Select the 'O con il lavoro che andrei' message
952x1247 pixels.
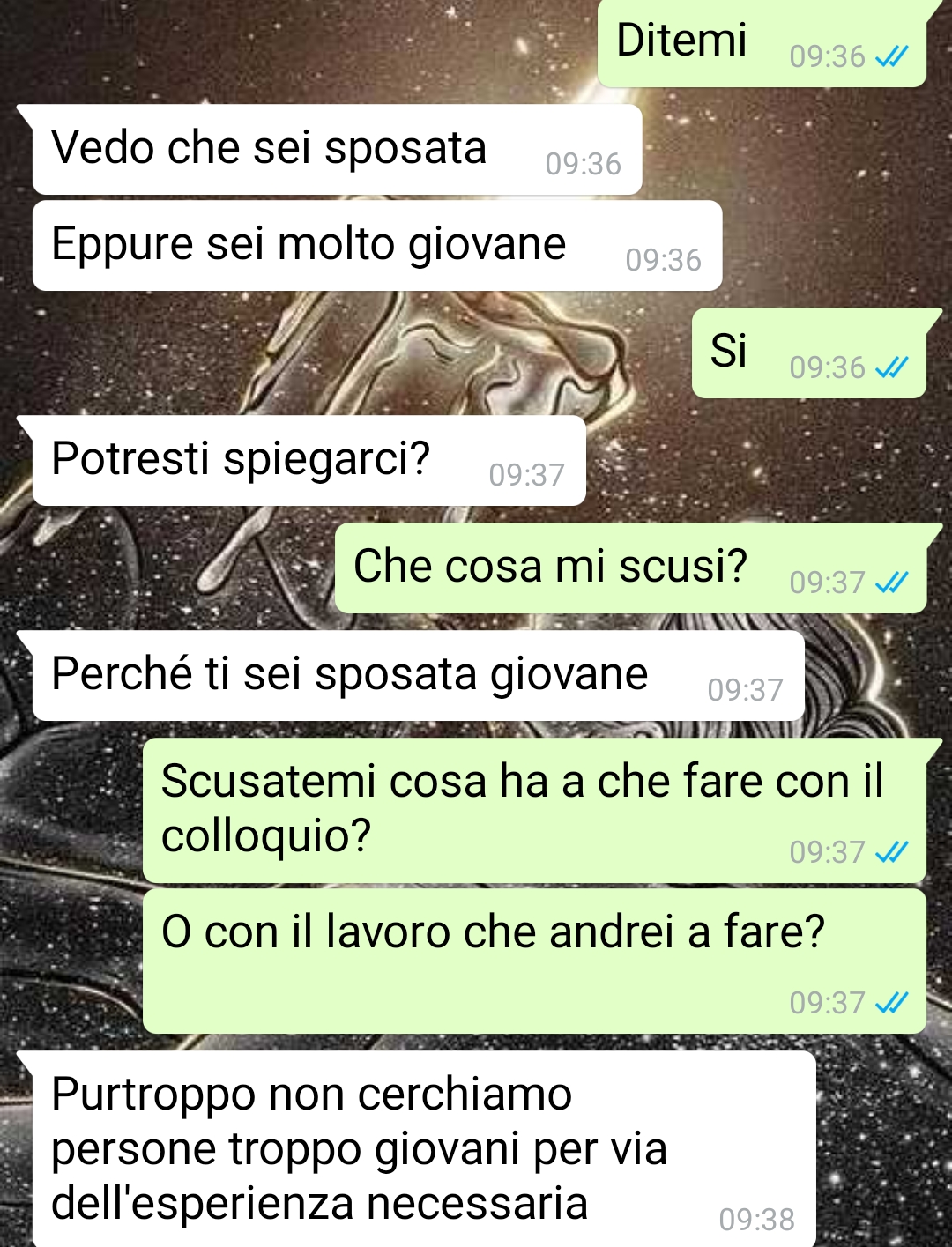click(x=534, y=961)
